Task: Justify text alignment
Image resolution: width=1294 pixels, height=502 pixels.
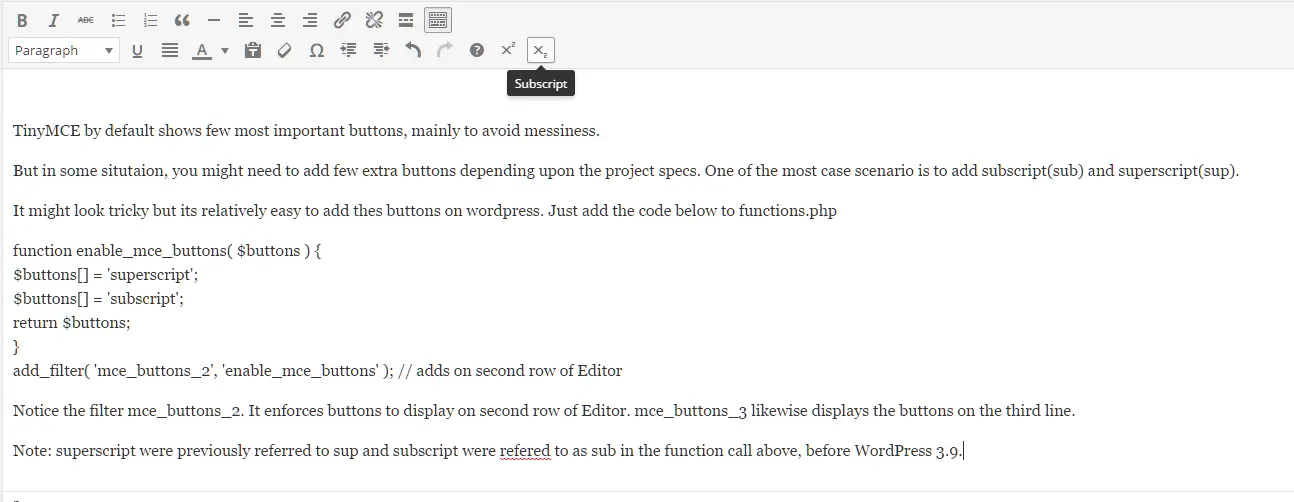Action: pyautogui.click(x=170, y=50)
